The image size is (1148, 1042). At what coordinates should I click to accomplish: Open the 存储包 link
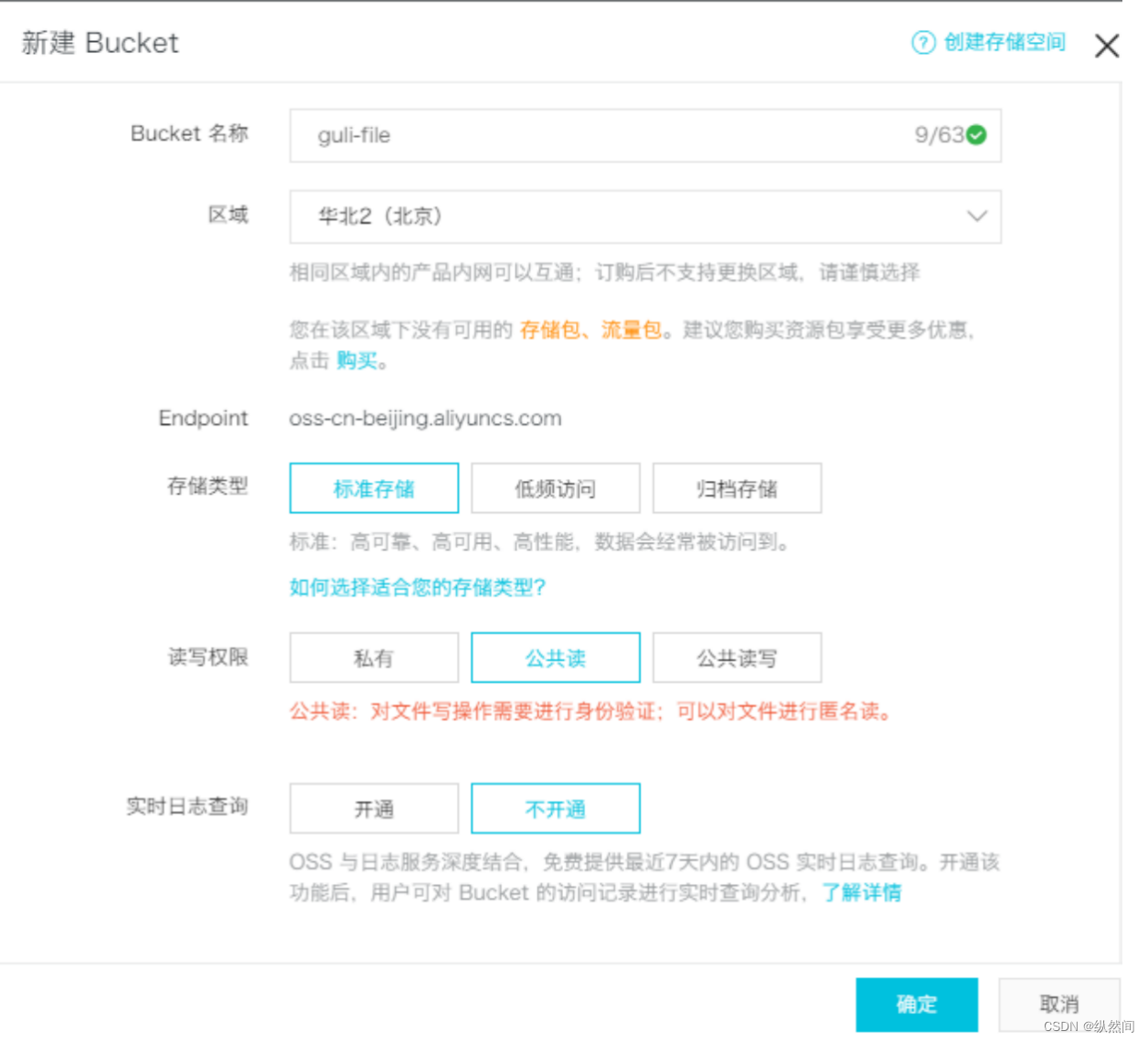click(x=550, y=330)
